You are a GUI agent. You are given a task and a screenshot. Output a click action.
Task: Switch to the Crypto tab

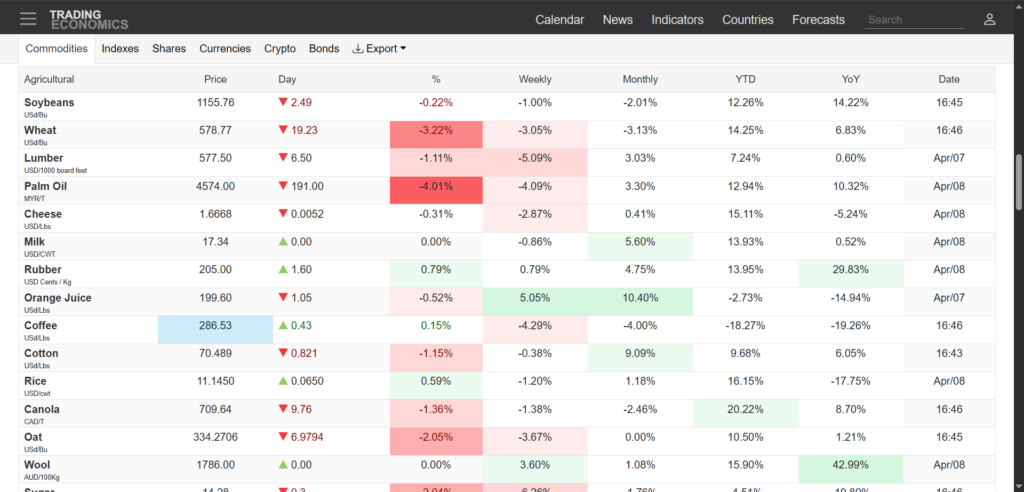(280, 48)
